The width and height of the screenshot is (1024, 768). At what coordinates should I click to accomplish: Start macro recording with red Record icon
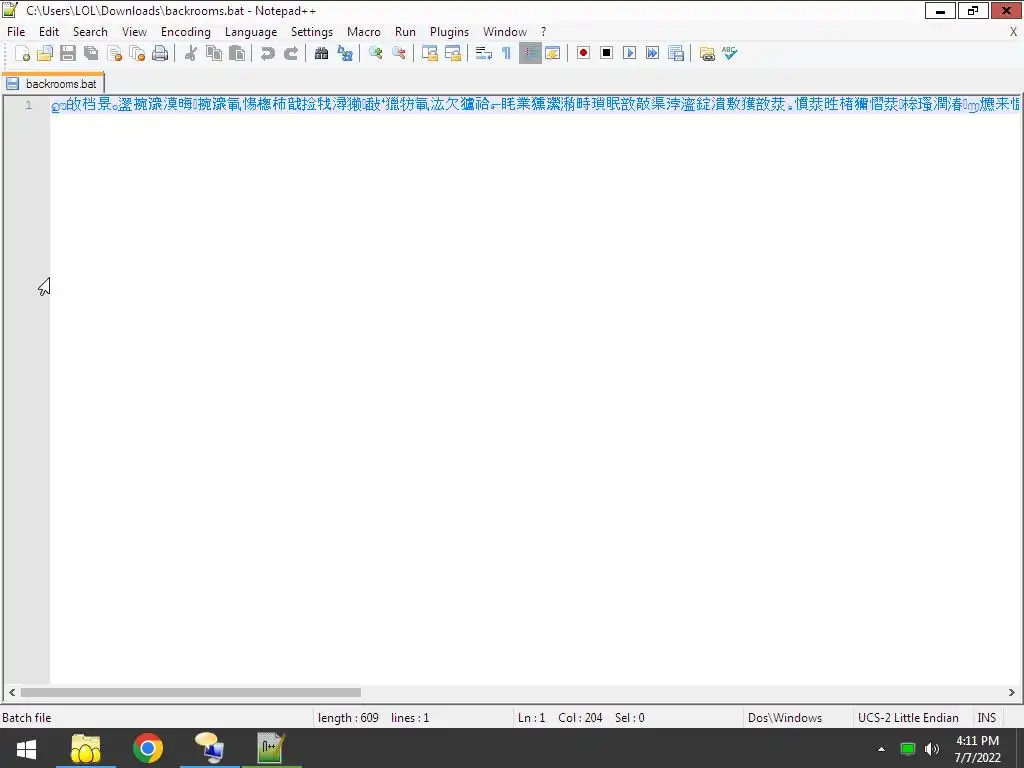tap(583, 53)
